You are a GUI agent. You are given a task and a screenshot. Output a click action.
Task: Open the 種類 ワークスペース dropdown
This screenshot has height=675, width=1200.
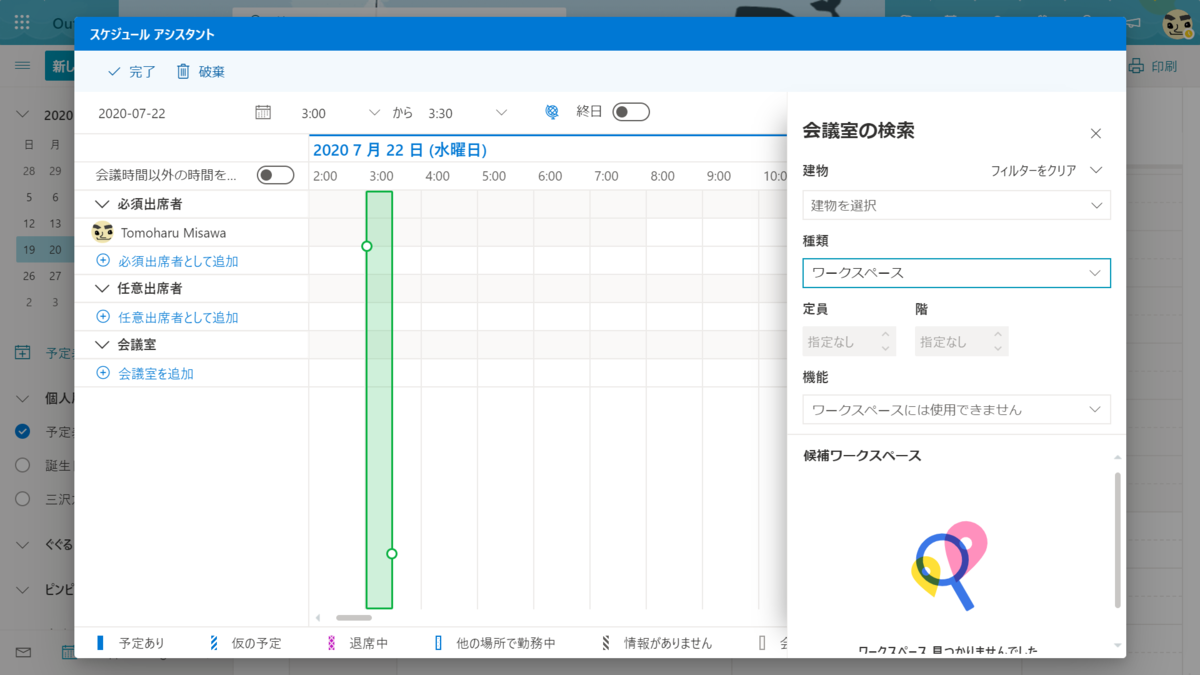point(956,272)
